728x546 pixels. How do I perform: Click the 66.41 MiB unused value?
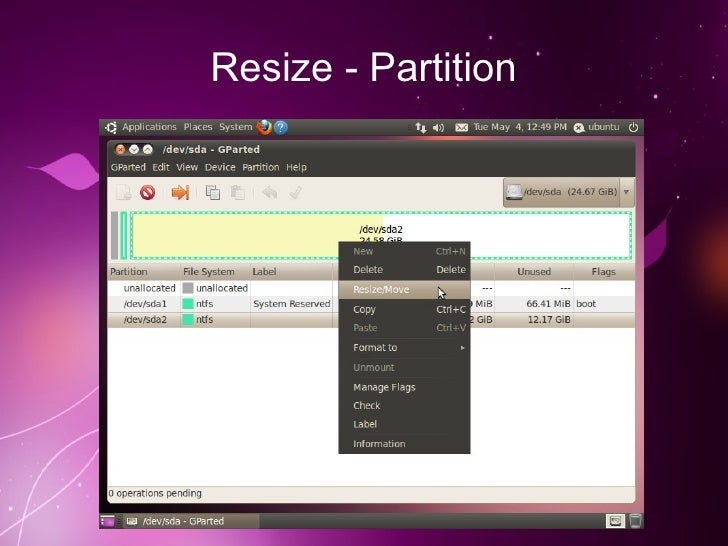pos(548,304)
